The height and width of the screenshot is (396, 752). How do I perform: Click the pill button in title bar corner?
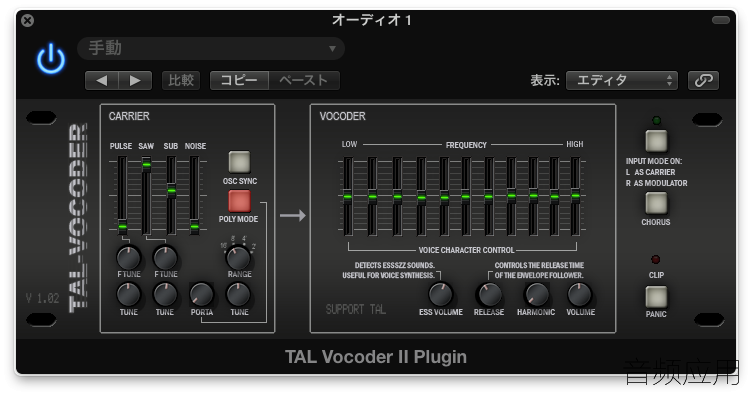(720, 20)
